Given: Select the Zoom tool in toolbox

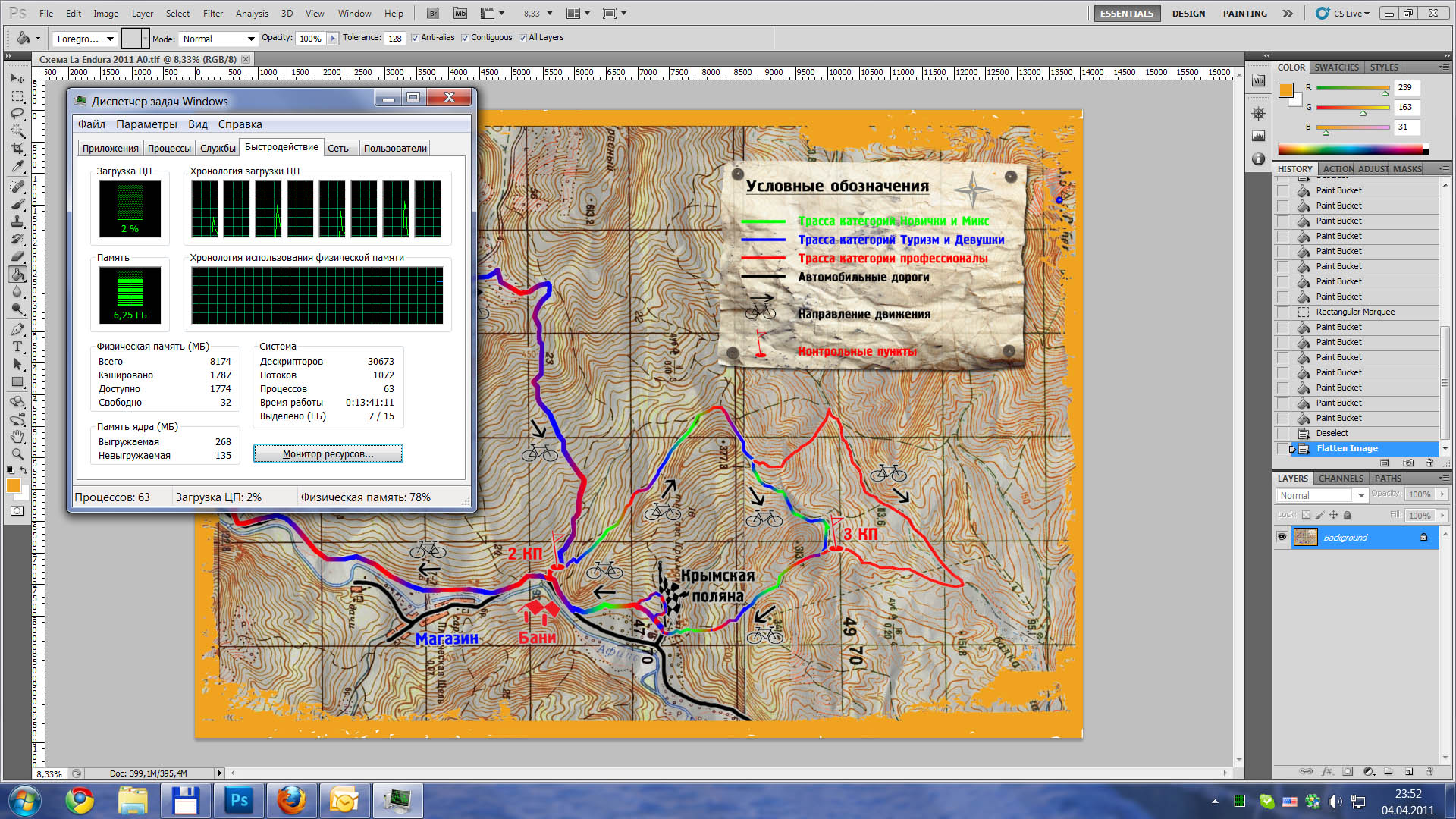Looking at the screenshot, I should click(17, 454).
